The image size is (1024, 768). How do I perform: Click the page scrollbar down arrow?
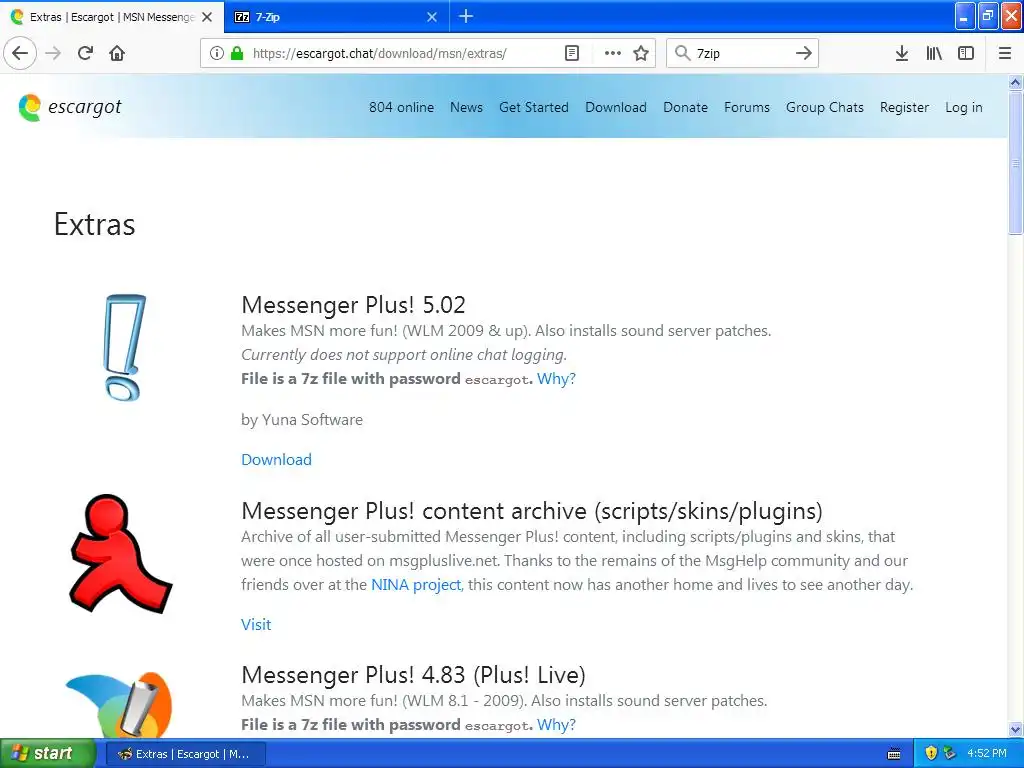pyautogui.click(x=1016, y=729)
